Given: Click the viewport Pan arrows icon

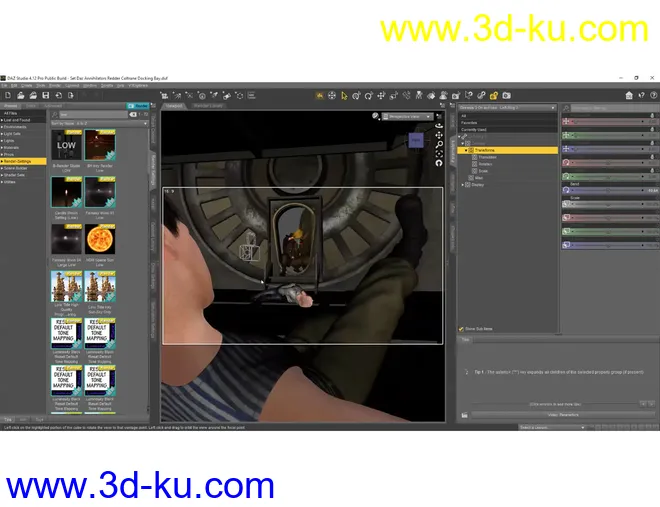Looking at the screenshot, I should point(439,134).
